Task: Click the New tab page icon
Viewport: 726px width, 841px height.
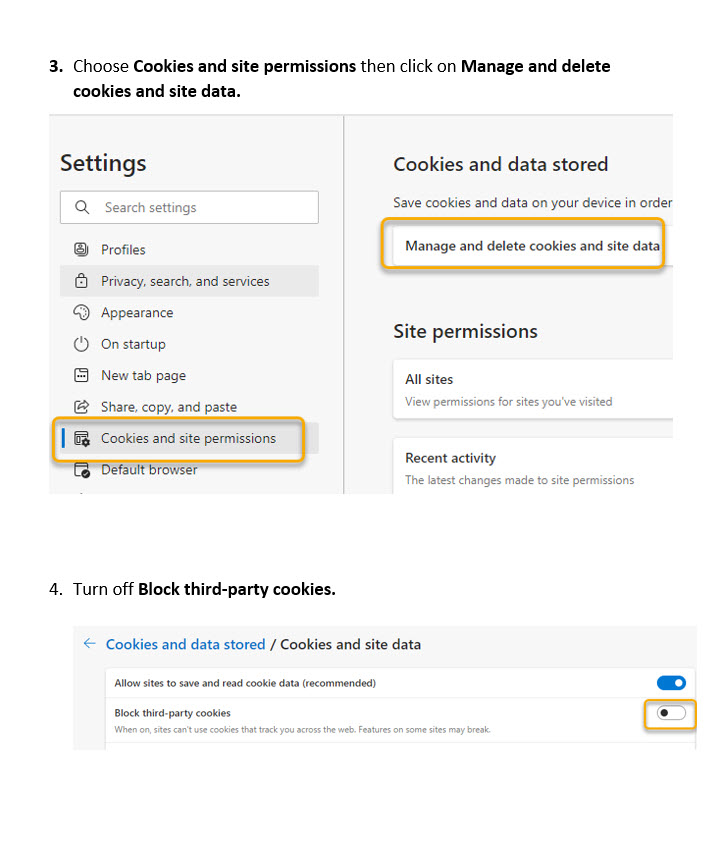Action: click(82, 376)
